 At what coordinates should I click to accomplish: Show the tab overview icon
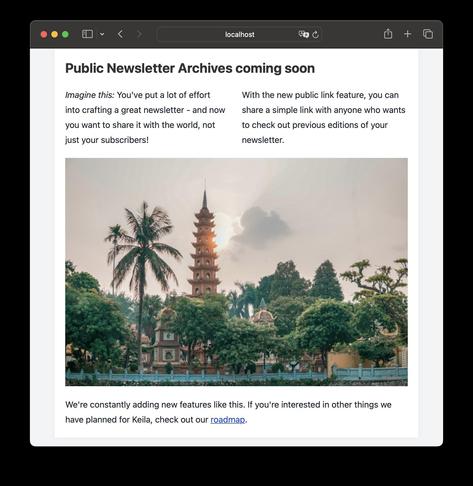428,34
